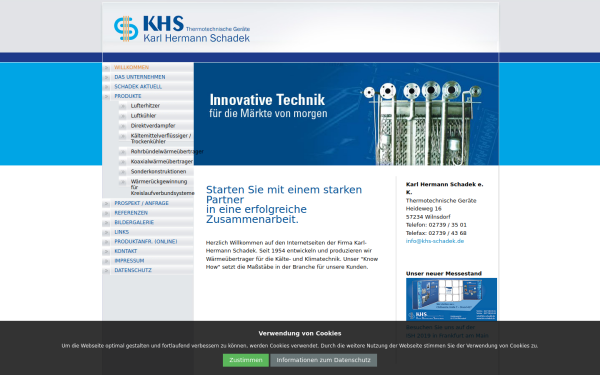View the Impressum
Screen dimensions: 600x375
[x=129, y=261]
